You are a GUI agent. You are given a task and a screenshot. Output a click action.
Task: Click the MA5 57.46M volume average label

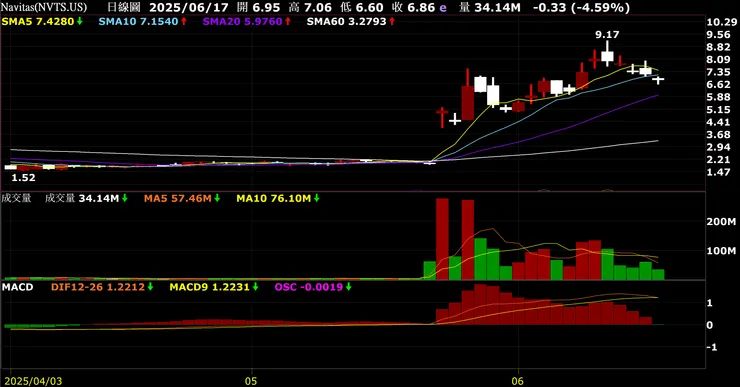(x=177, y=198)
